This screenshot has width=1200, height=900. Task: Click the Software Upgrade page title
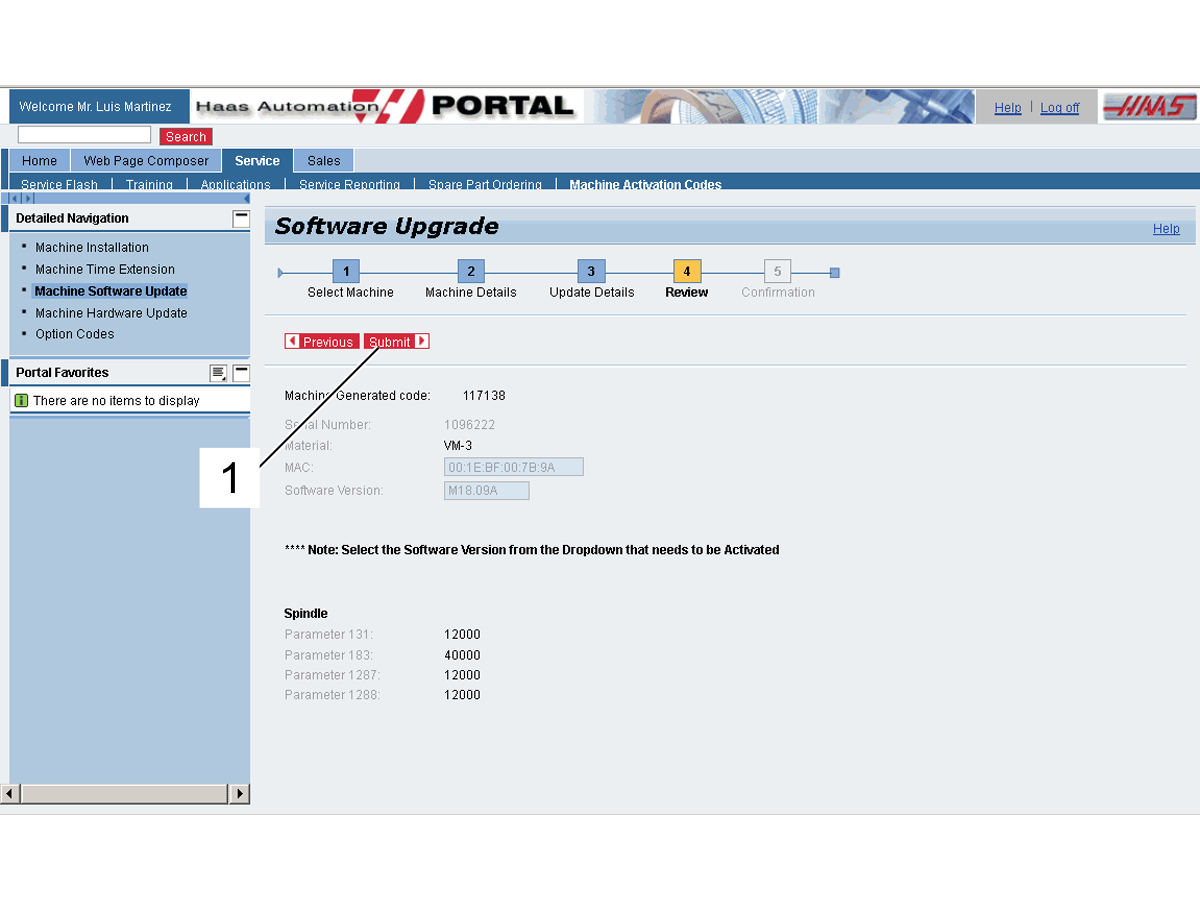pyautogui.click(x=387, y=226)
